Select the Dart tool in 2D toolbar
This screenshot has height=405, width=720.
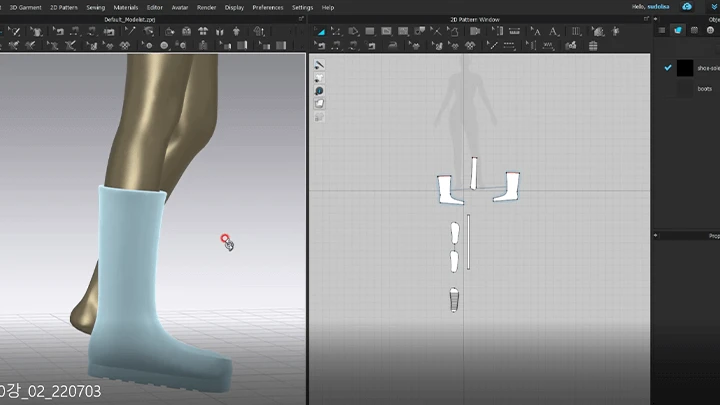[x=419, y=31]
